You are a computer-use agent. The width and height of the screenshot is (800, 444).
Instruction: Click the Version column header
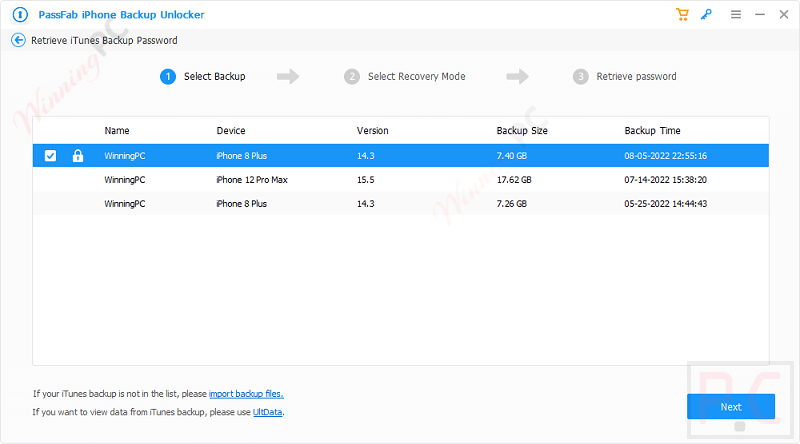(x=372, y=131)
